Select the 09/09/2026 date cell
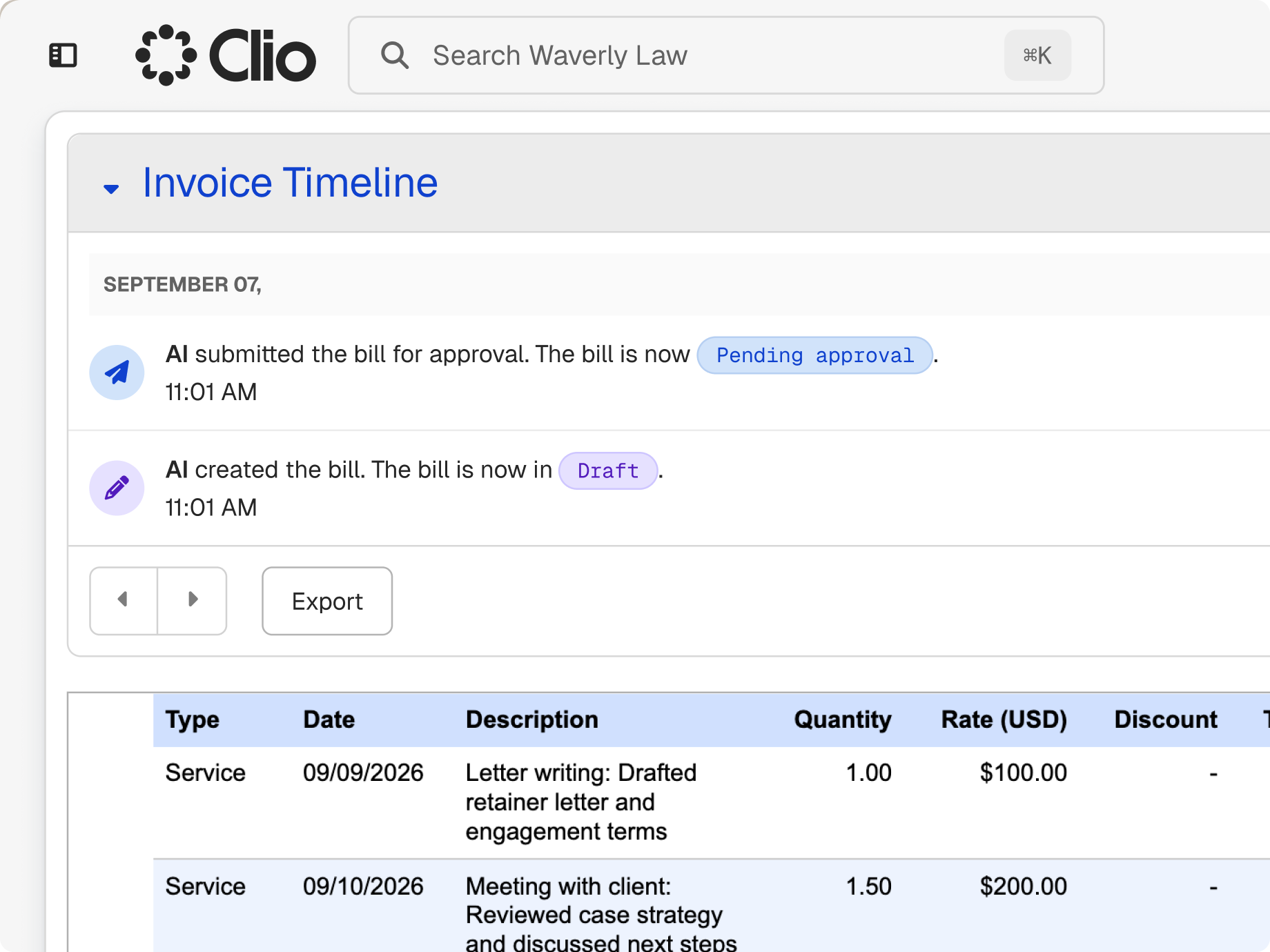Viewport: 1270px width, 952px height. click(363, 773)
